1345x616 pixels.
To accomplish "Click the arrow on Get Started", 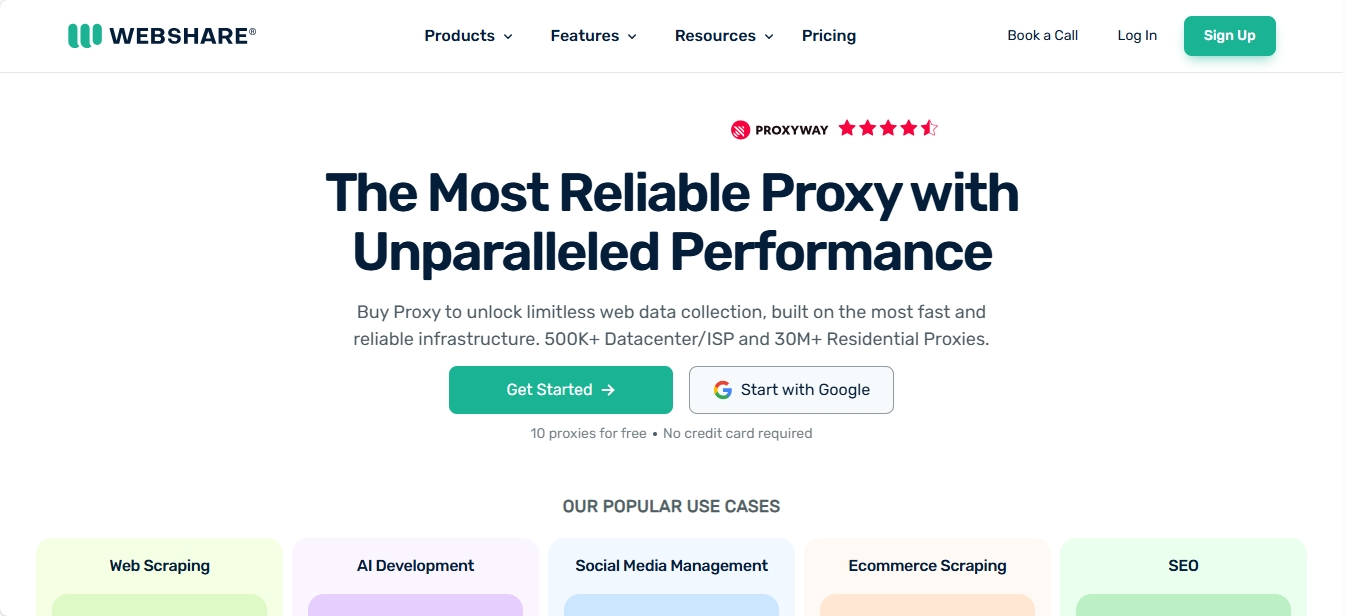I will [608, 390].
